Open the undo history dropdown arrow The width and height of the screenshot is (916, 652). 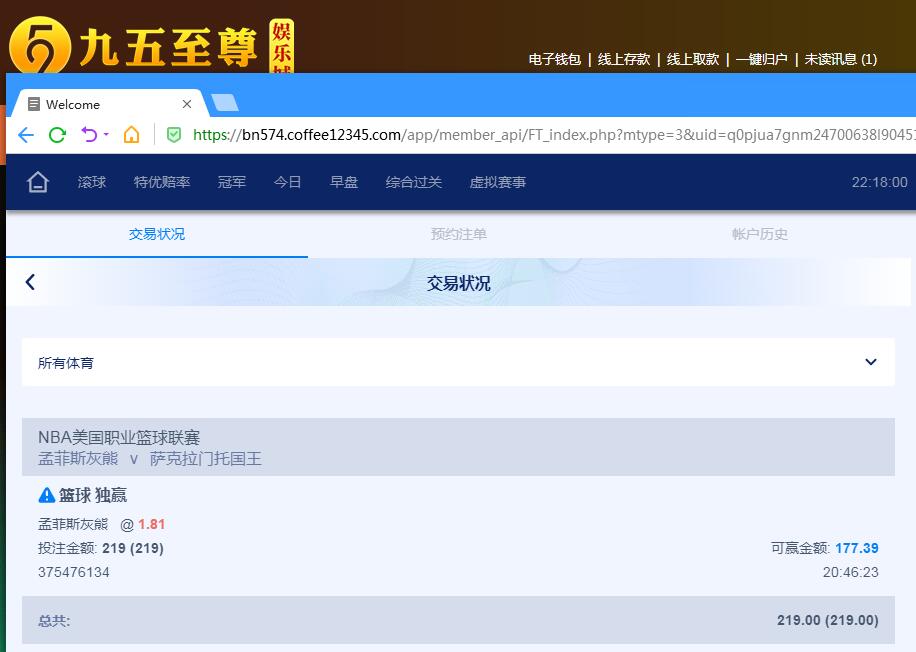pos(106,134)
